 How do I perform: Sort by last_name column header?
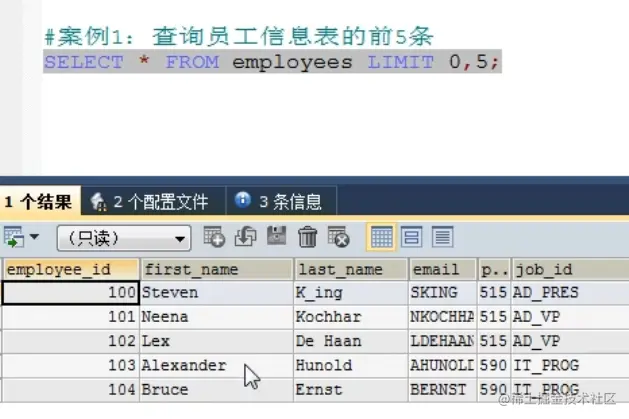[x=351, y=269]
